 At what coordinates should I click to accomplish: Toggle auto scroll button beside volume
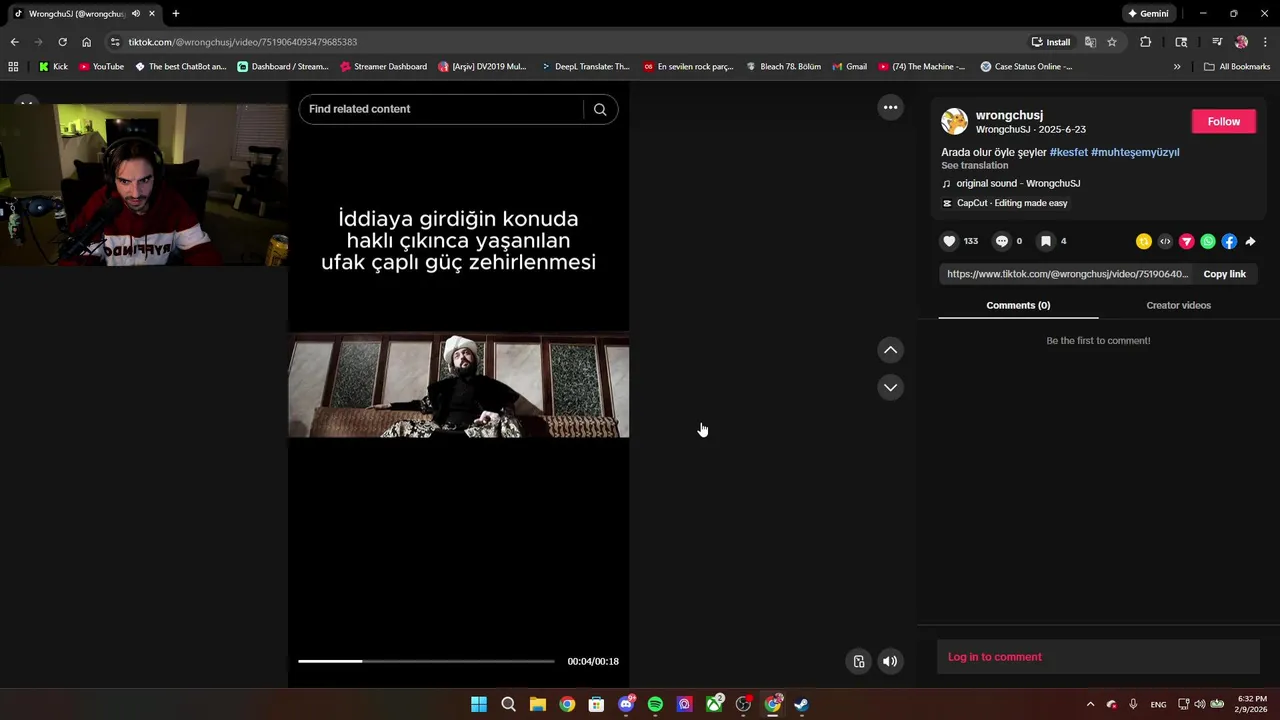click(858, 661)
